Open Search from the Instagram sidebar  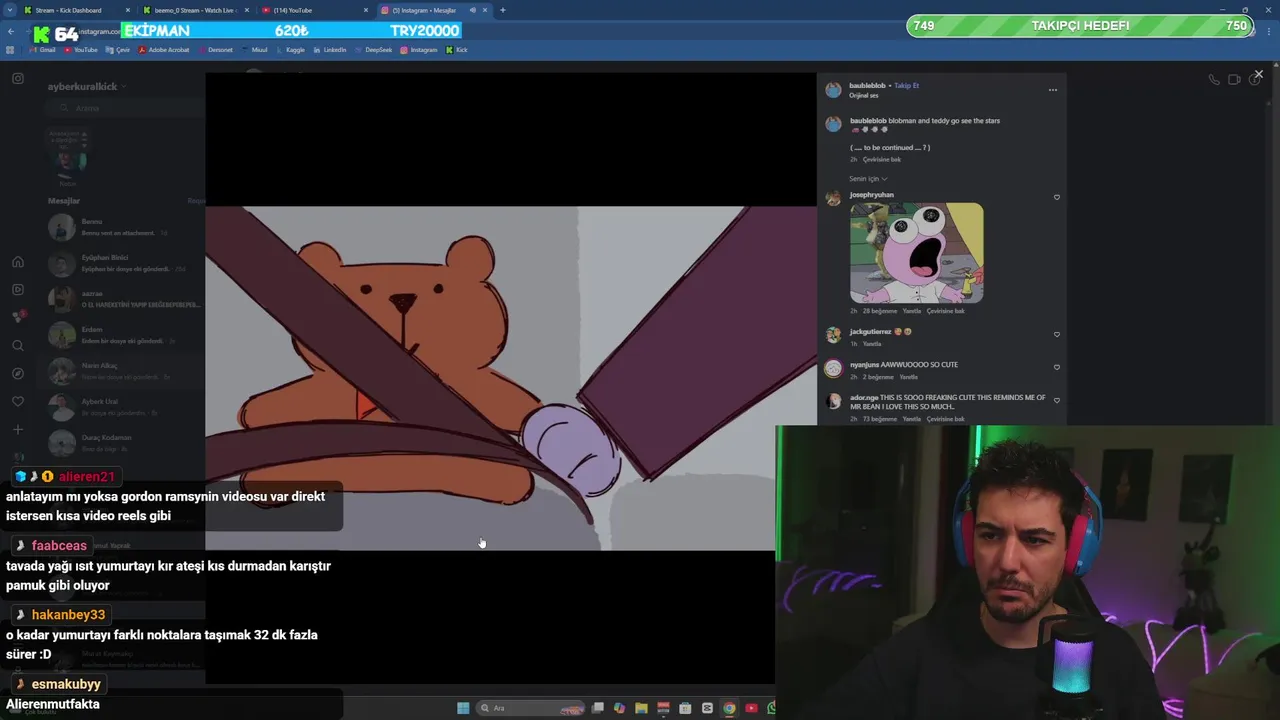click(x=18, y=346)
